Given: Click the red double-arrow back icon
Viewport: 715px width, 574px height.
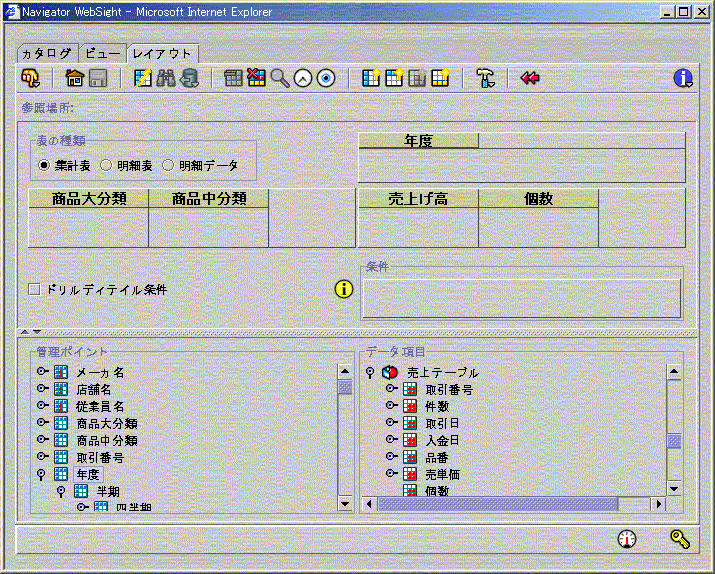Looking at the screenshot, I should click(x=530, y=78).
